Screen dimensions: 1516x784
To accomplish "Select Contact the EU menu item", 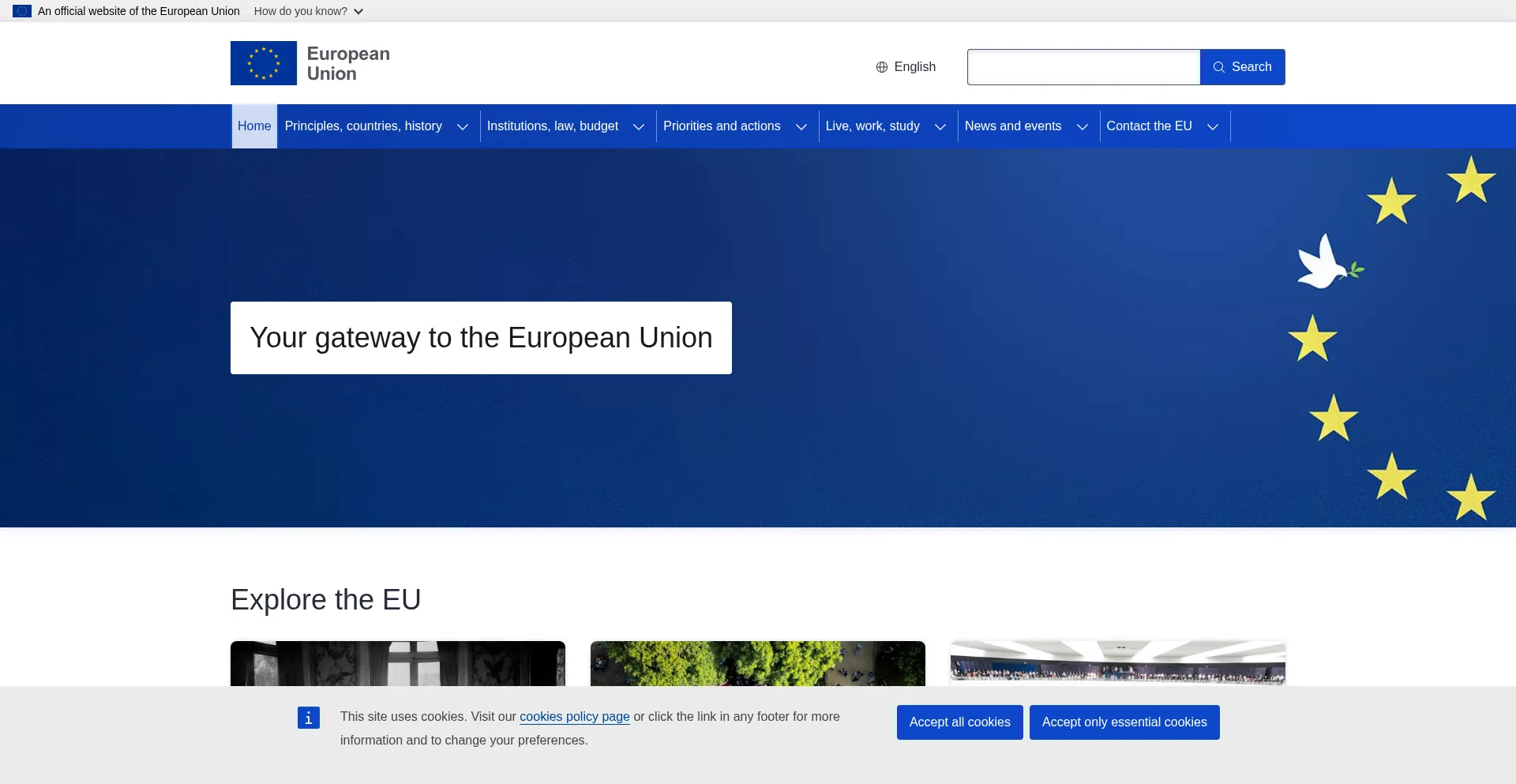I will pos(1149,126).
